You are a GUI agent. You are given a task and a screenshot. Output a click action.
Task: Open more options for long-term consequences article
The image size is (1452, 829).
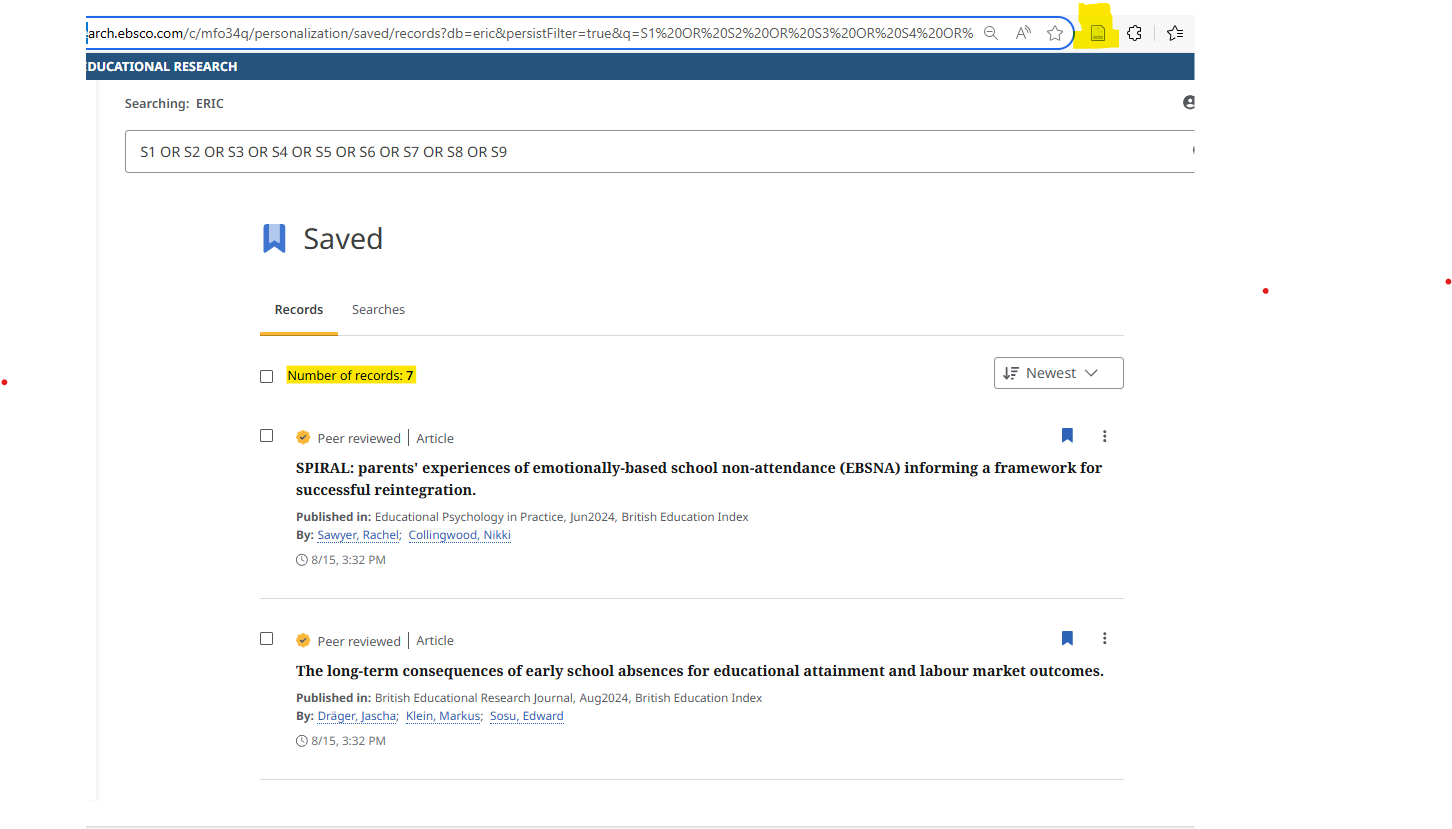1104,638
